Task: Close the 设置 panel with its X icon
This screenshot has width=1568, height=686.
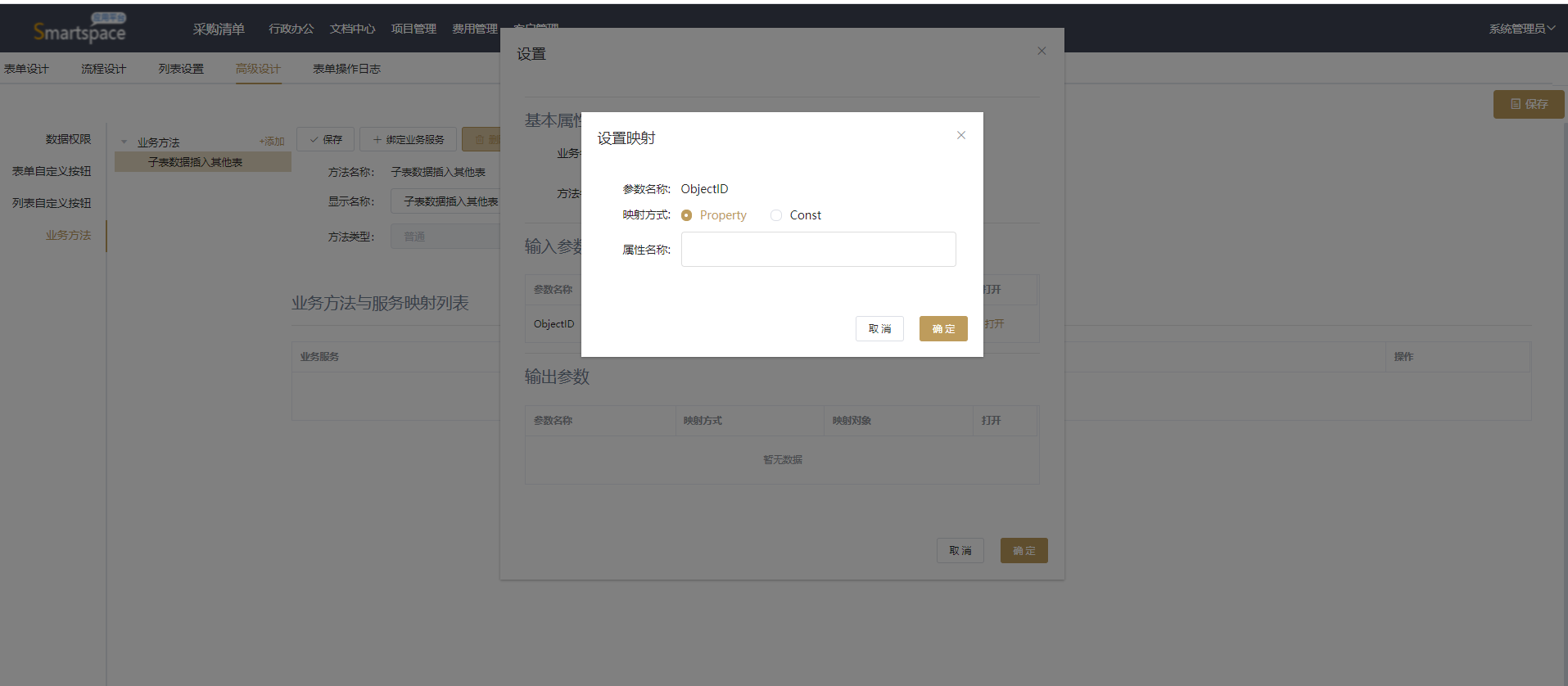Action: point(1042,51)
